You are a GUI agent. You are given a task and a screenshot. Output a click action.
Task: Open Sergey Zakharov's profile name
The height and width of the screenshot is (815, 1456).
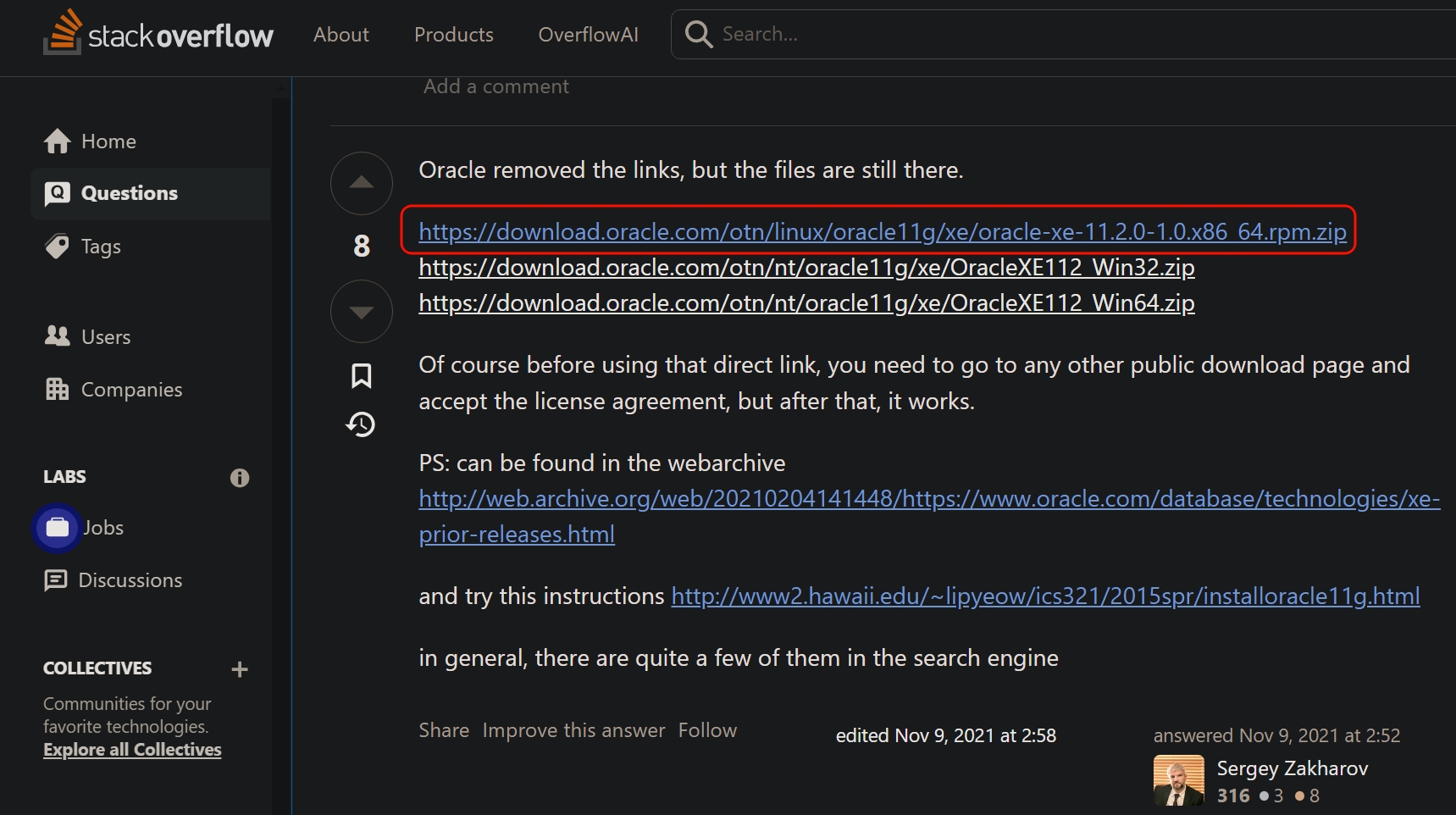pyautogui.click(x=1293, y=768)
